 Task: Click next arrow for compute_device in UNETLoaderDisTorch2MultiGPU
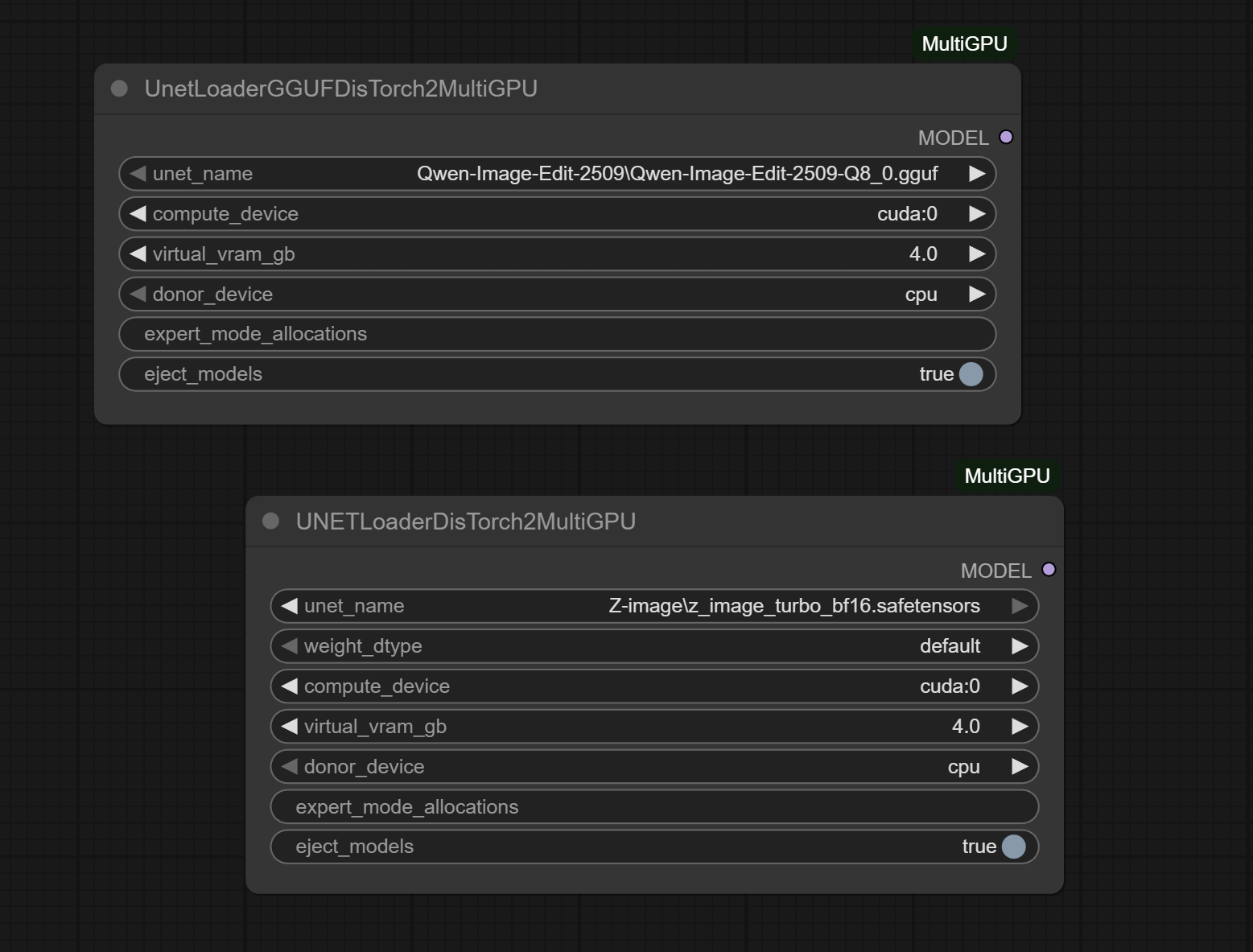1020,686
